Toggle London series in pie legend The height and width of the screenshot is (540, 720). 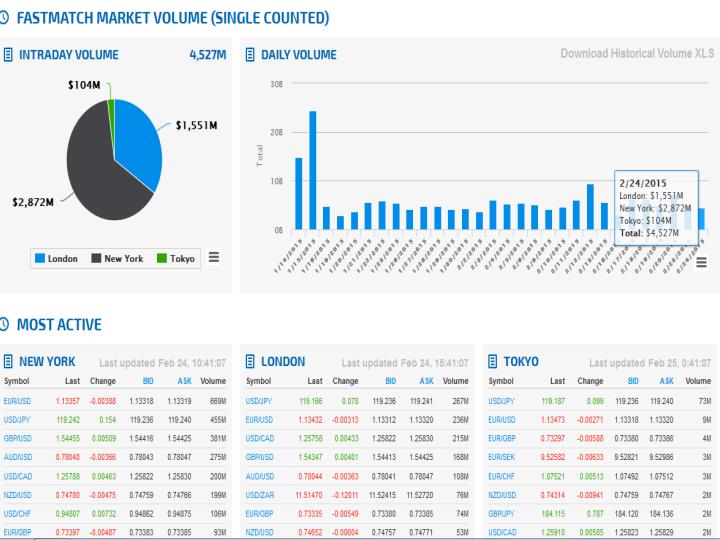point(60,259)
